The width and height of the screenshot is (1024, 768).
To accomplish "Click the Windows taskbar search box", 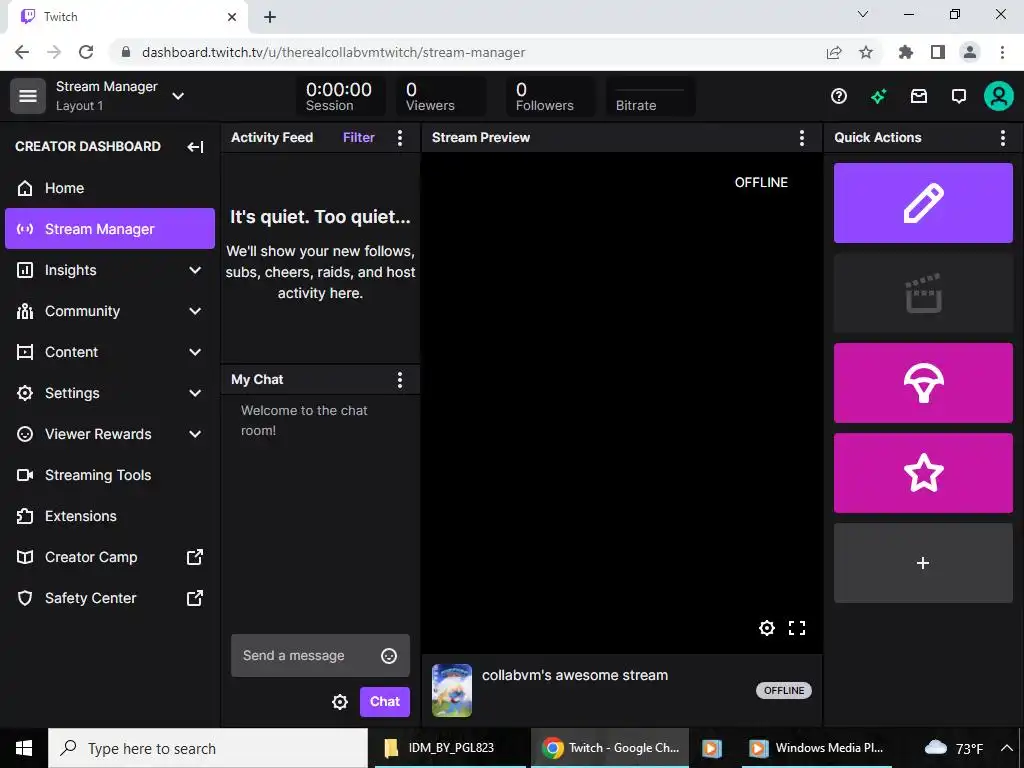I will point(208,748).
